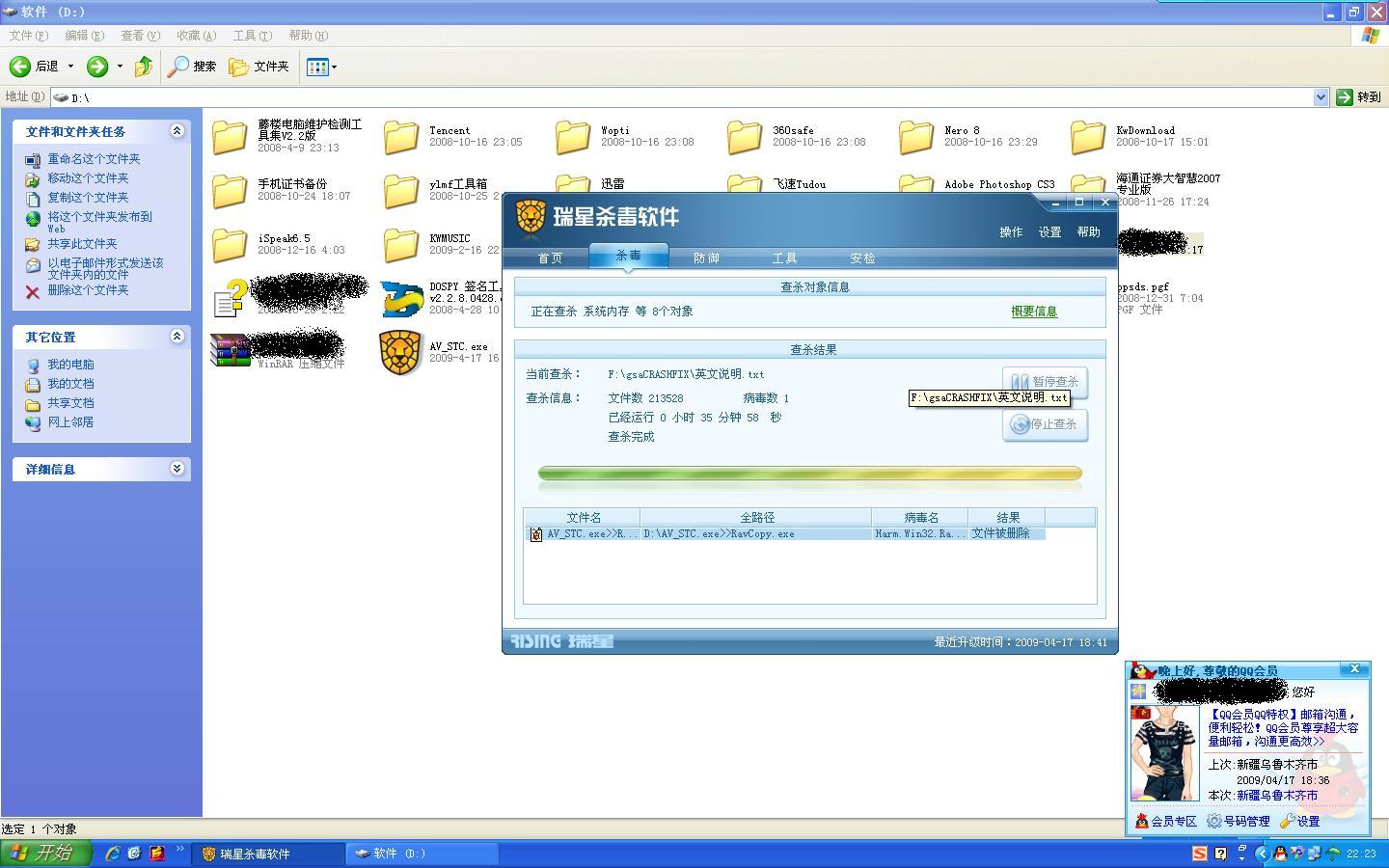Viewport: 1389px width, 868px height.
Task: Open the forward-history dropdown arrow
Action: coord(120,67)
